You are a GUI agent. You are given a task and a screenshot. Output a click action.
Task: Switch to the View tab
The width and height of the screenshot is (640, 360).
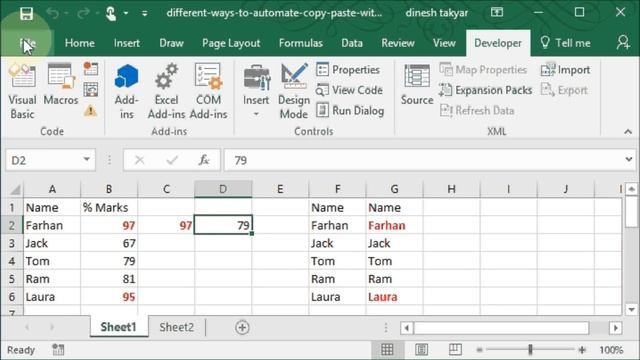coord(444,43)
